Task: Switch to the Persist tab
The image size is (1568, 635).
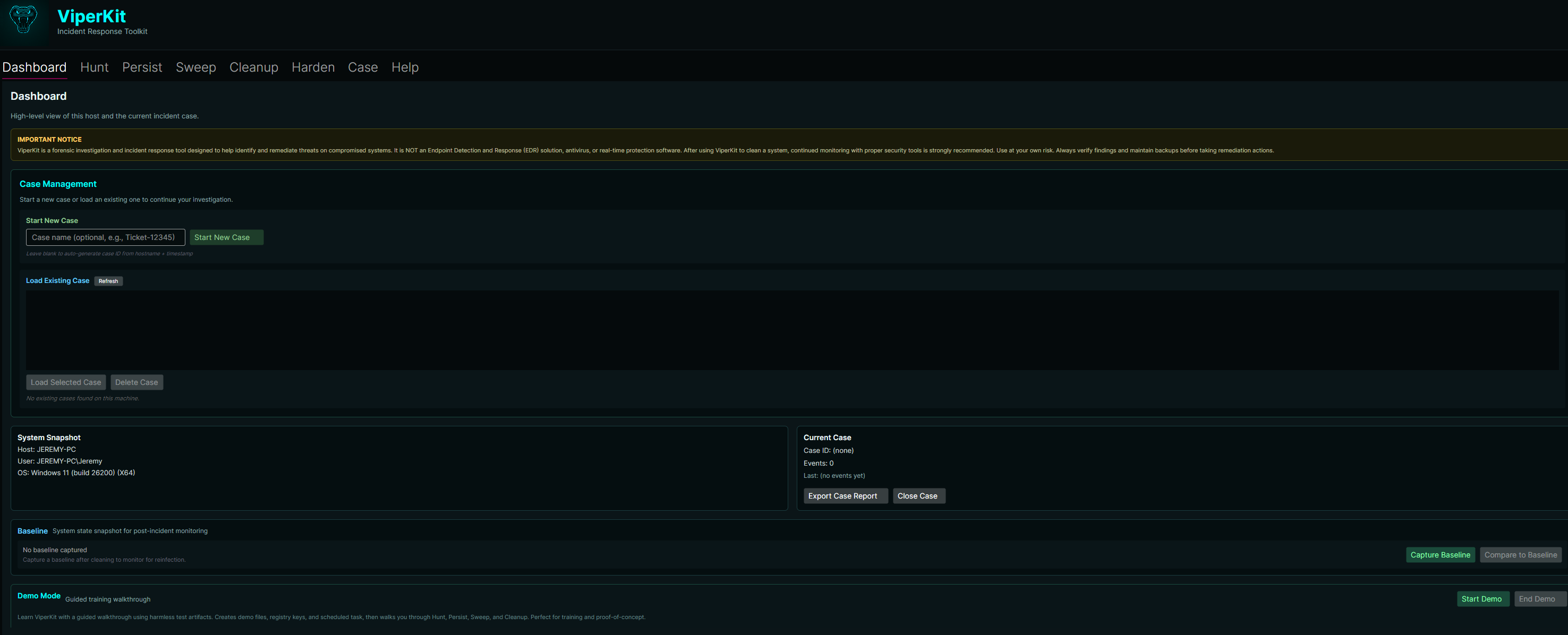Action: (x=142, y=67)
